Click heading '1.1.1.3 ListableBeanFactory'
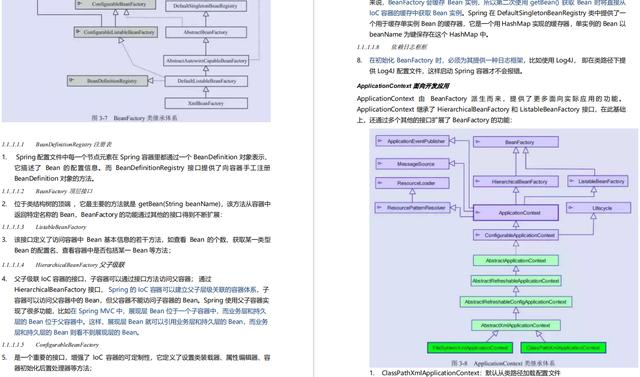The height and width of the screenshot is (377, 640). tap(44, 227)
